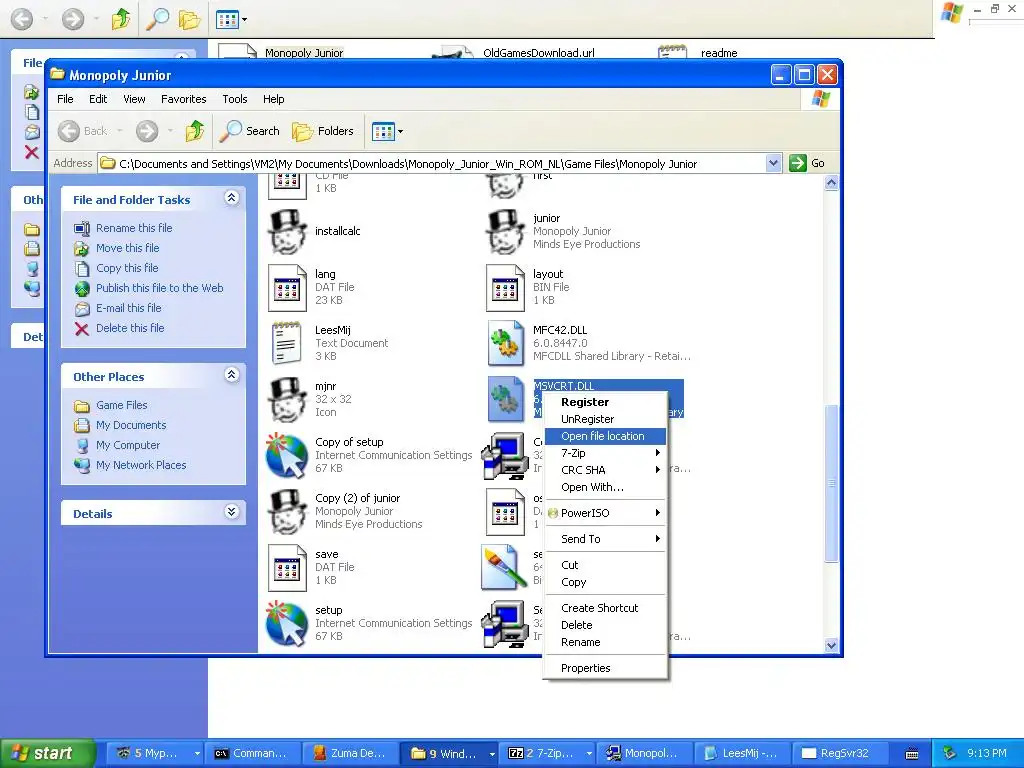The image size is (1024, 768).
Task: Expand the Send To submenu
Action: tap(605, 539)
